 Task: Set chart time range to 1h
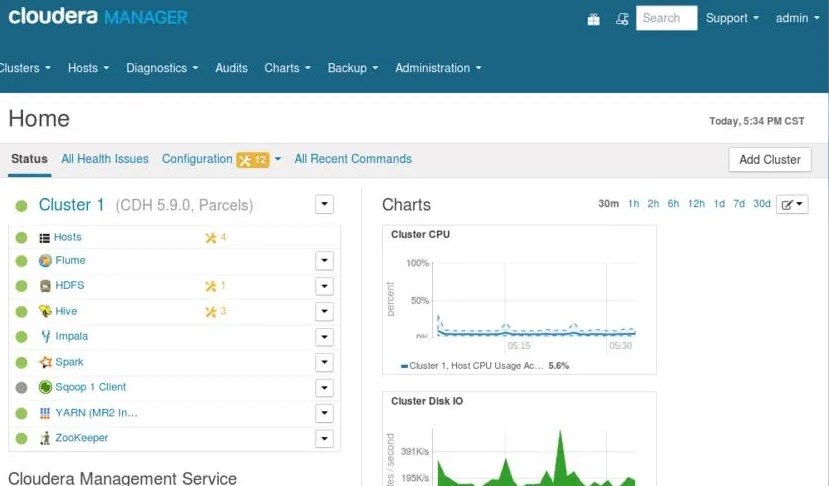coord(633,204)
